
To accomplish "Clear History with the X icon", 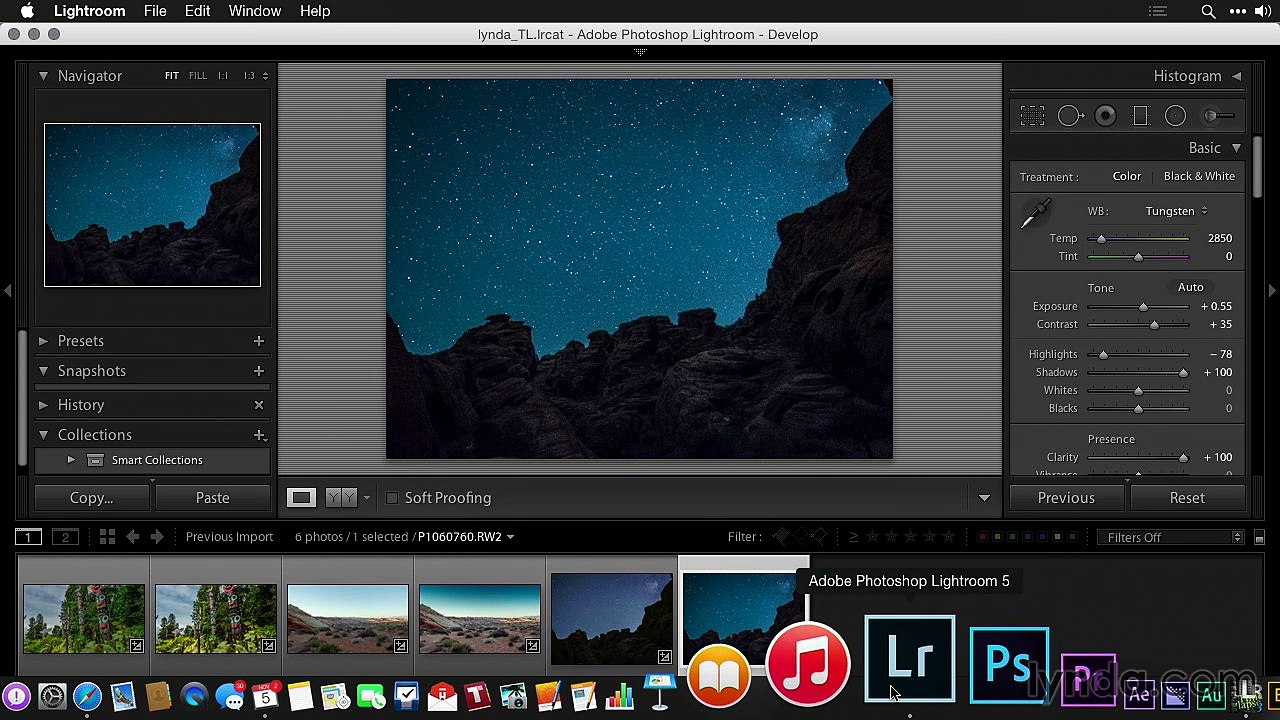I will tap(259, 405).
